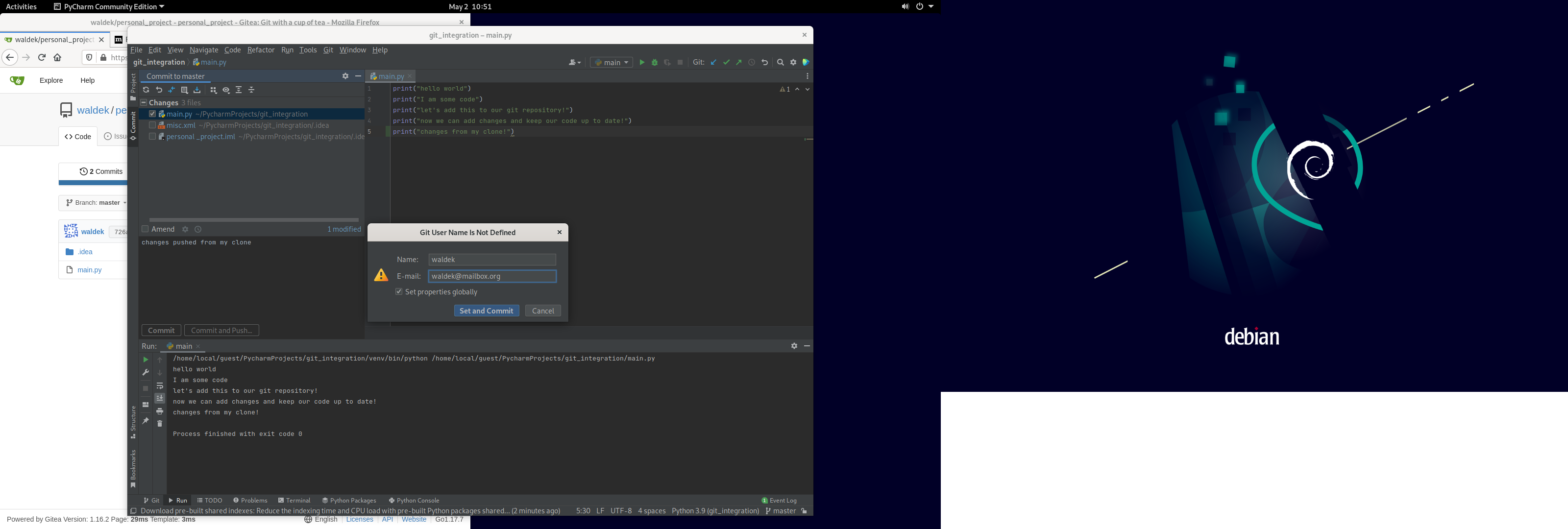
Task: Click the Name input field
Action: click(x=492, y=260)
